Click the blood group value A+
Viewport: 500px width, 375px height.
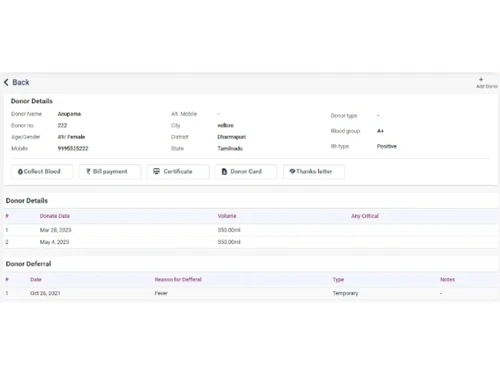coord(380,131)
